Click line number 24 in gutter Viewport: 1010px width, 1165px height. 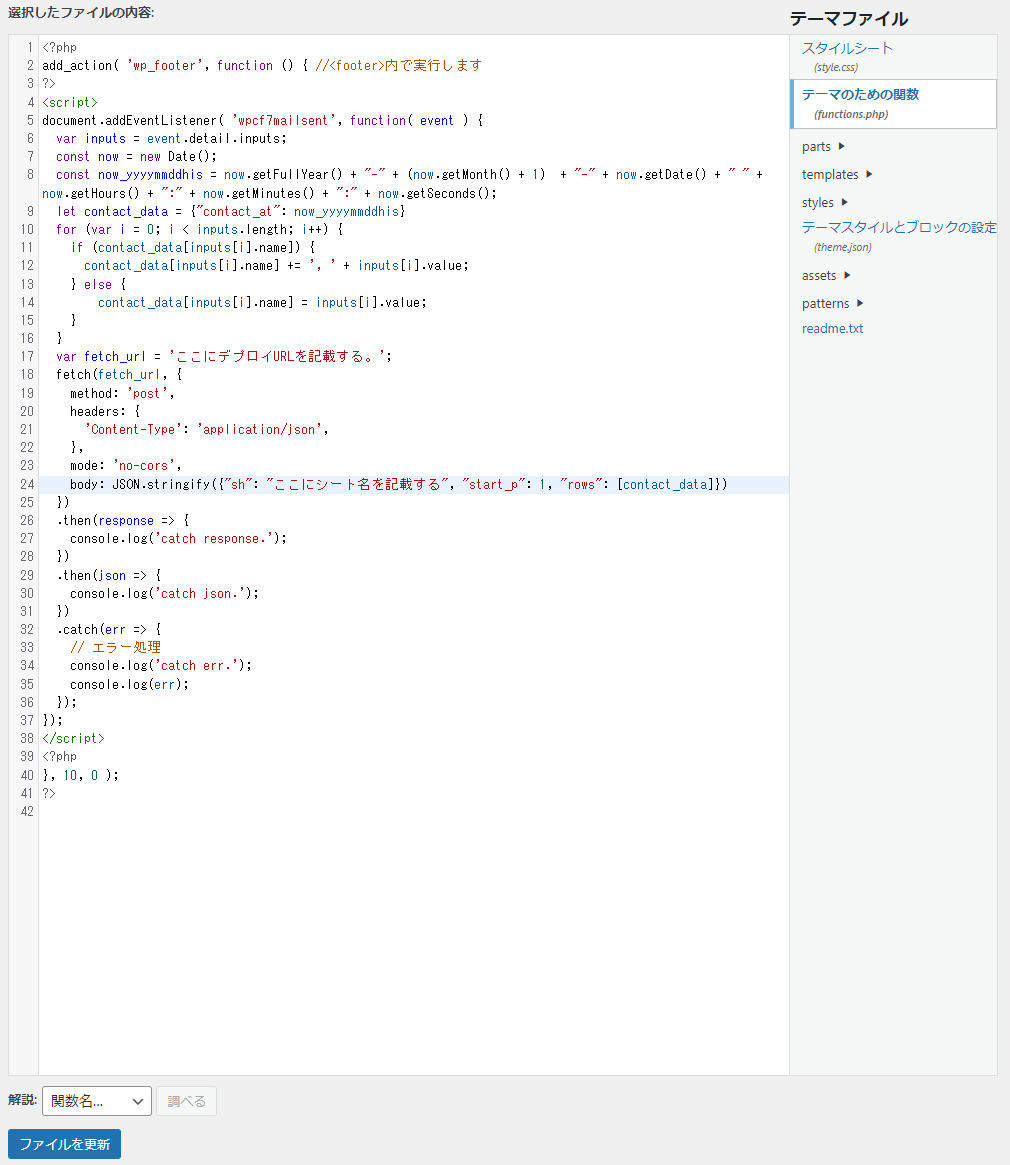pos(27,484)
